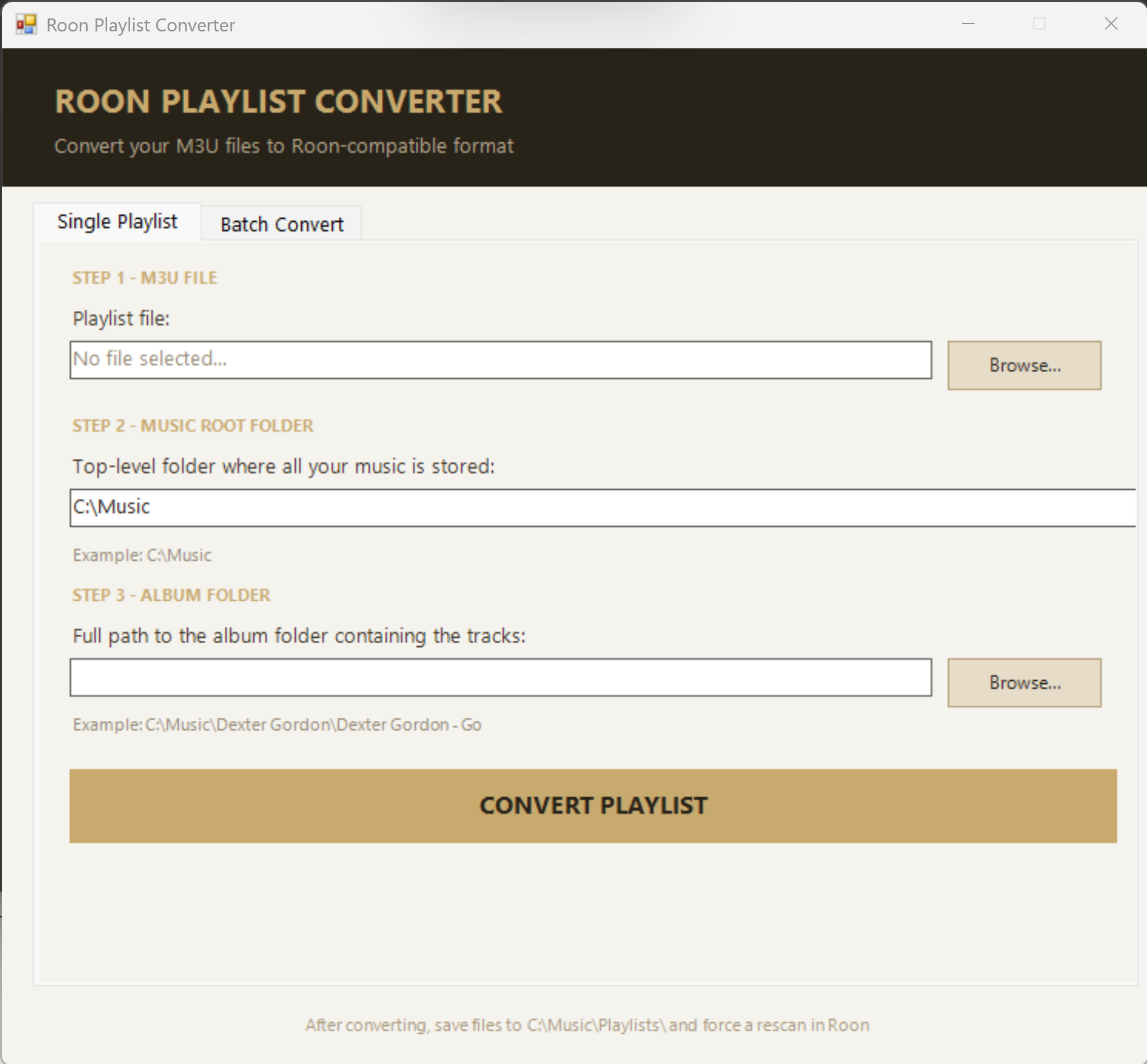Browse for the album folder
Viewport: 1147px width, 1064px height.
(x=1024, y=683)
